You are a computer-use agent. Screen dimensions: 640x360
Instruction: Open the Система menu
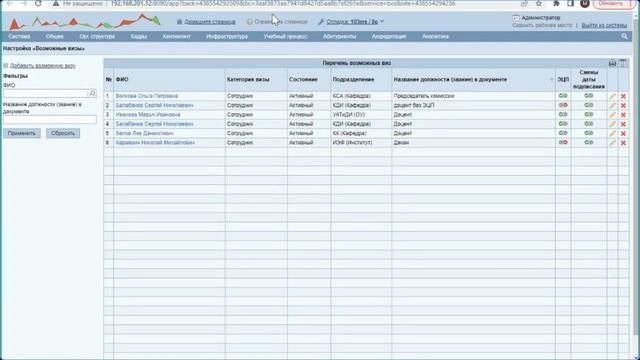(19, 36)
